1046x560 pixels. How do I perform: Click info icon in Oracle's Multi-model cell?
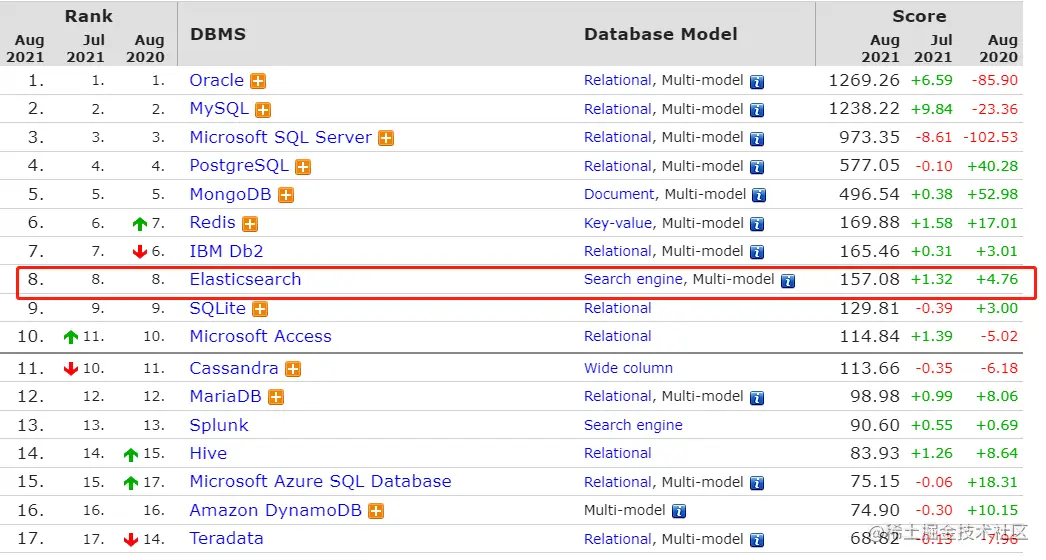[757, 82]
